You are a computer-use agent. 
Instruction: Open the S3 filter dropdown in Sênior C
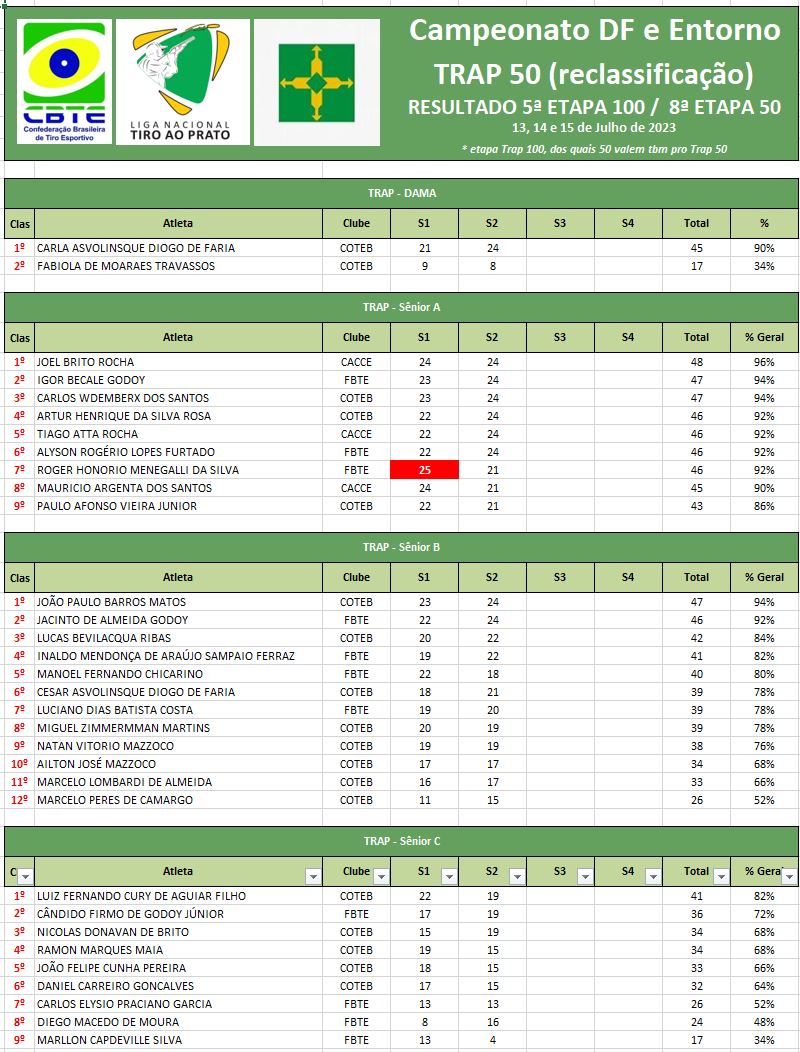585,877
